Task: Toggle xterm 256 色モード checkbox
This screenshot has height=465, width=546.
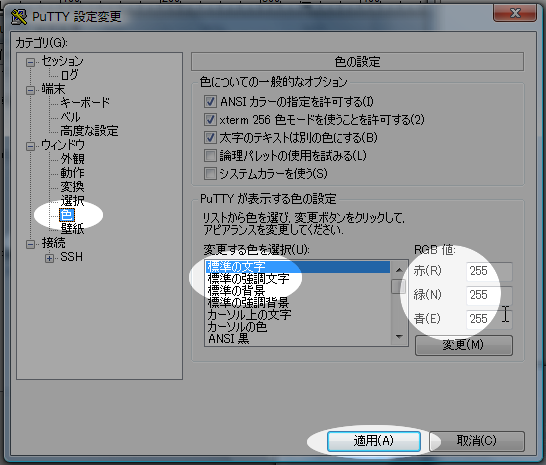Action: 210,119
